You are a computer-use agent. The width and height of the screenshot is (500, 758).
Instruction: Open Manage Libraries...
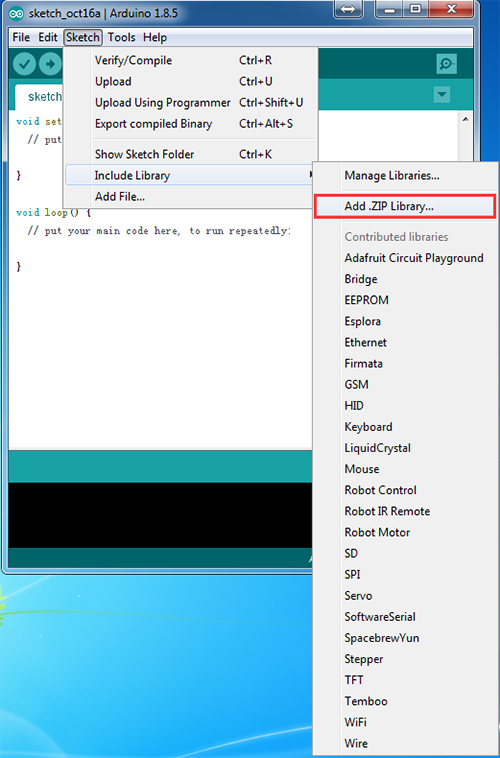405,175
